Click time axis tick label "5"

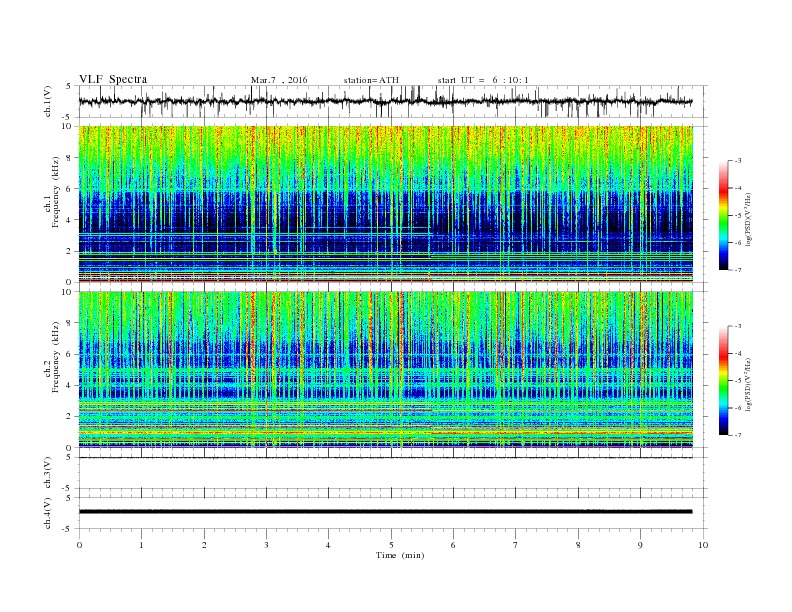391,545
